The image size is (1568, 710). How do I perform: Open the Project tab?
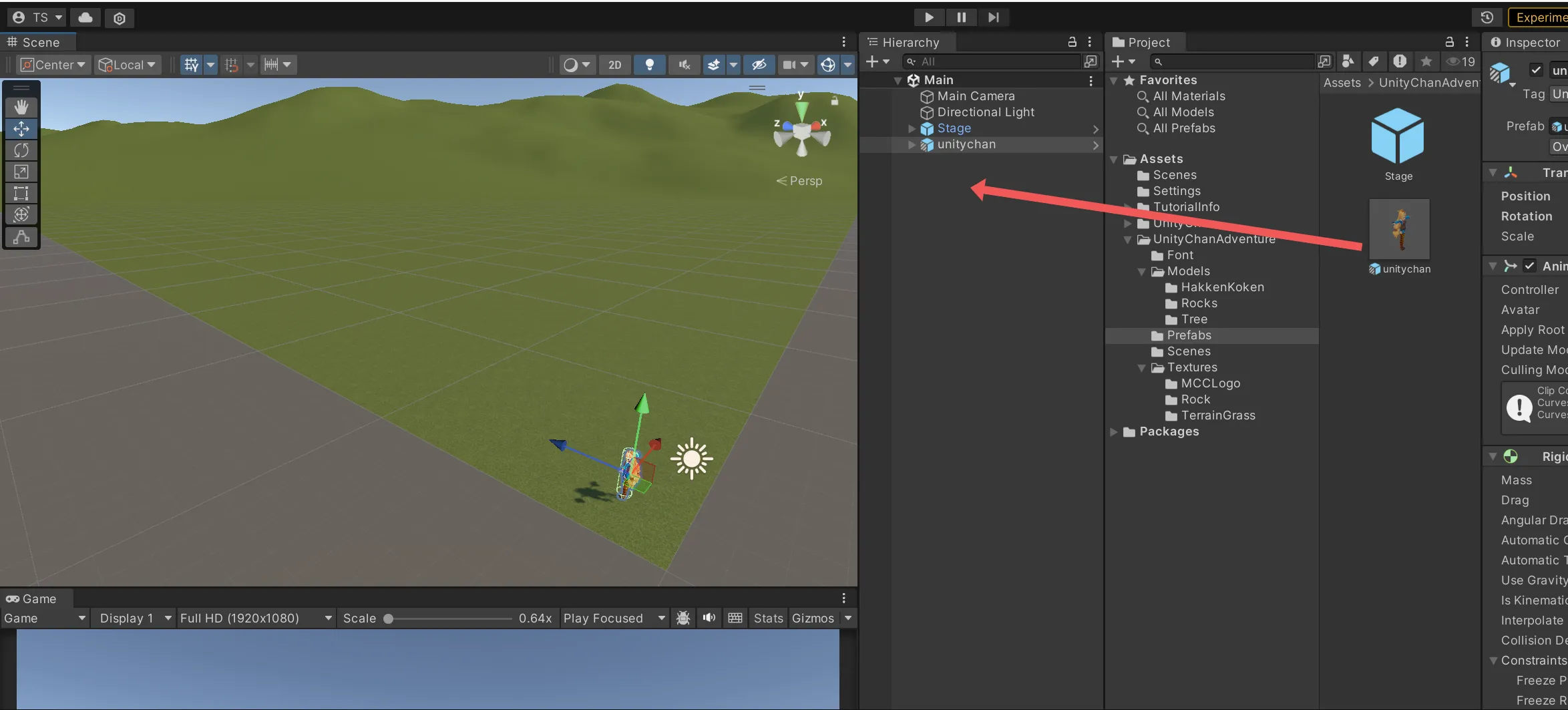(1143, 42)
